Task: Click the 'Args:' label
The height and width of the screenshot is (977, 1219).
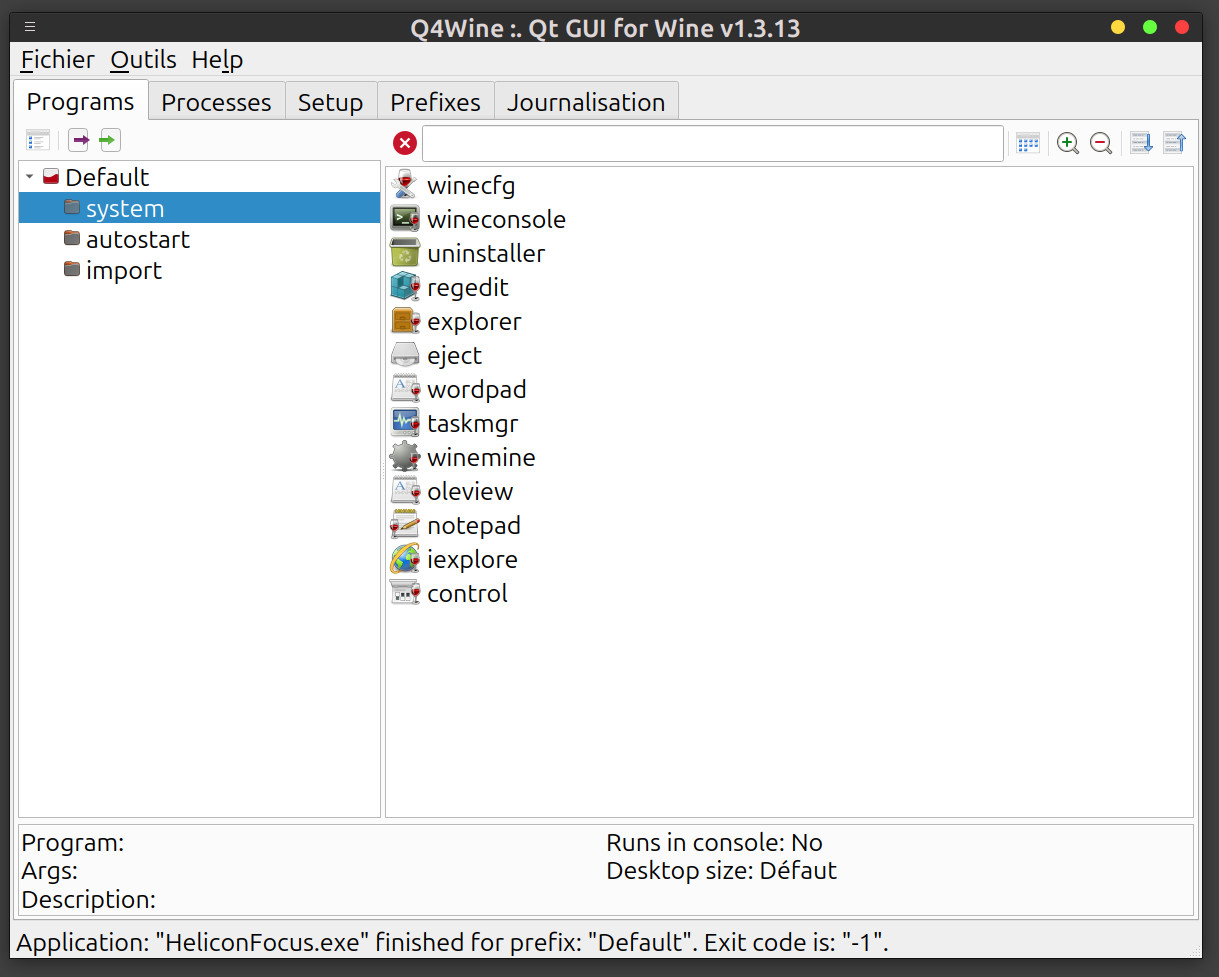Action: pos(49,871)
